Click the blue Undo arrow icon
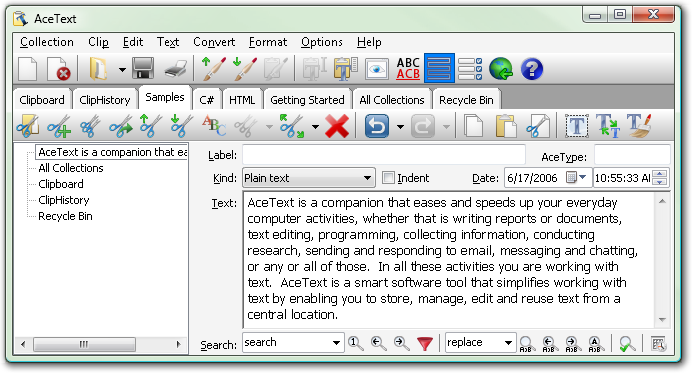This screenshot has height=373, width=692. pyautogui.click(x=376, y=127)
